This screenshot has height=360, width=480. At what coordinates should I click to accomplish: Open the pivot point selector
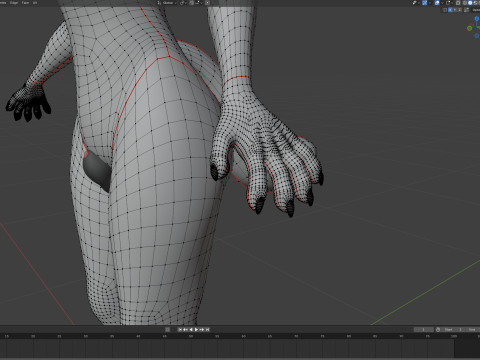point(182,3)
